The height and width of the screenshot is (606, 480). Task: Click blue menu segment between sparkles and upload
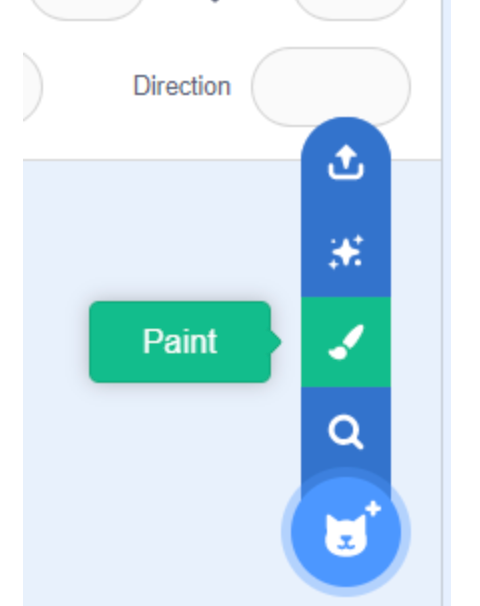(346, 207)
